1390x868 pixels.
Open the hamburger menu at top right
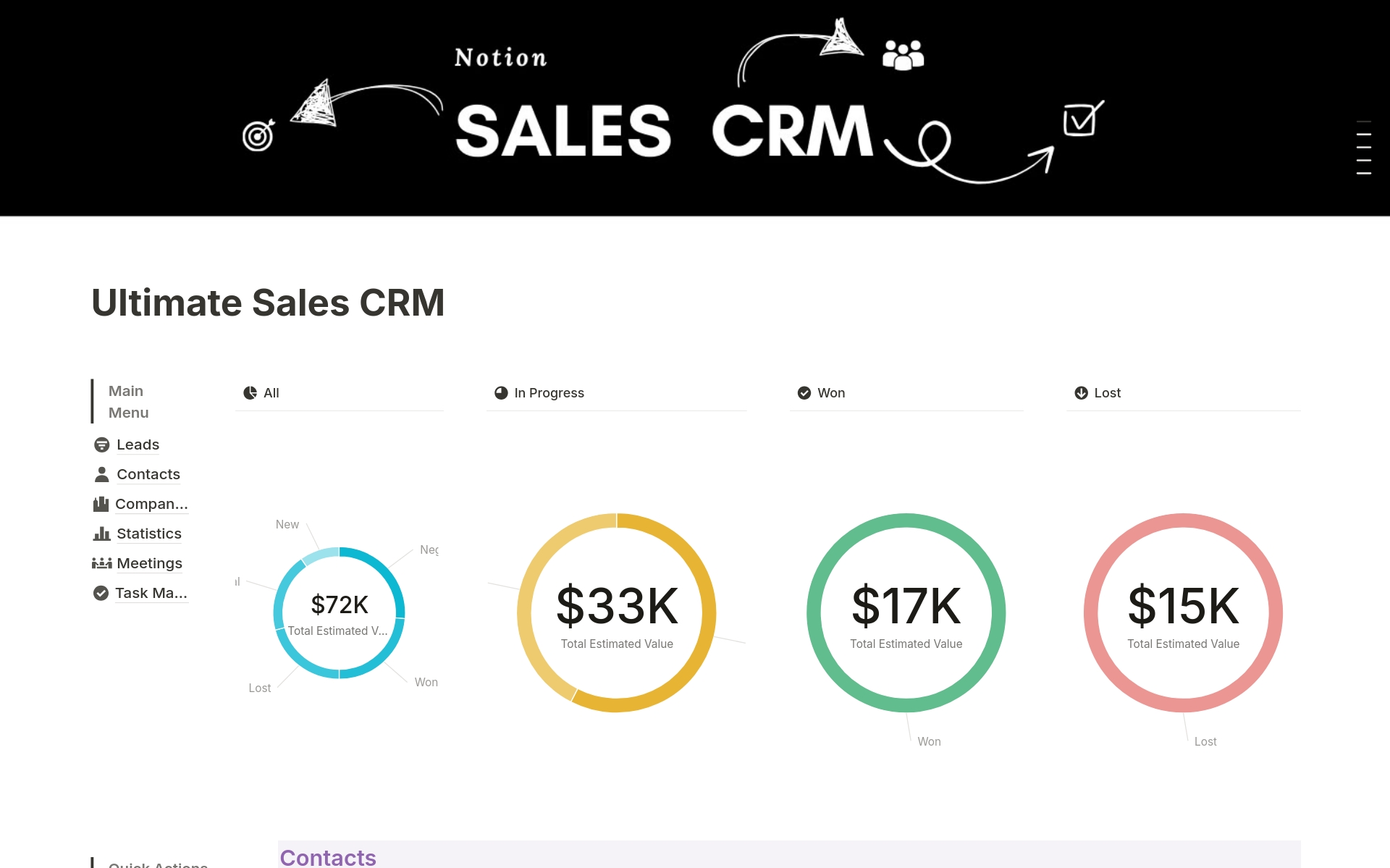coord(1364,149)
